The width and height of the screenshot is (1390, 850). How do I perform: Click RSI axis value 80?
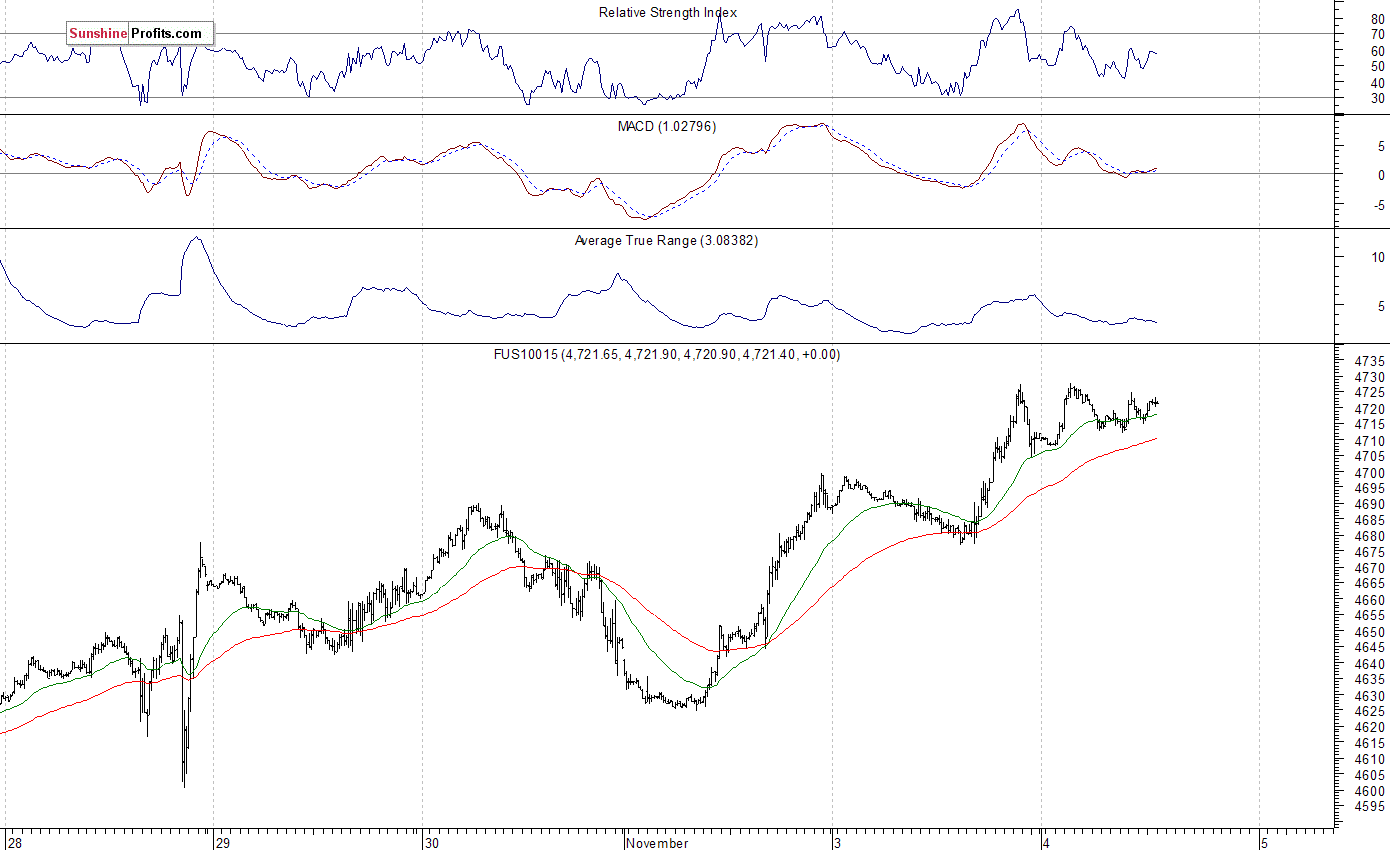(x=1377, y=19)
